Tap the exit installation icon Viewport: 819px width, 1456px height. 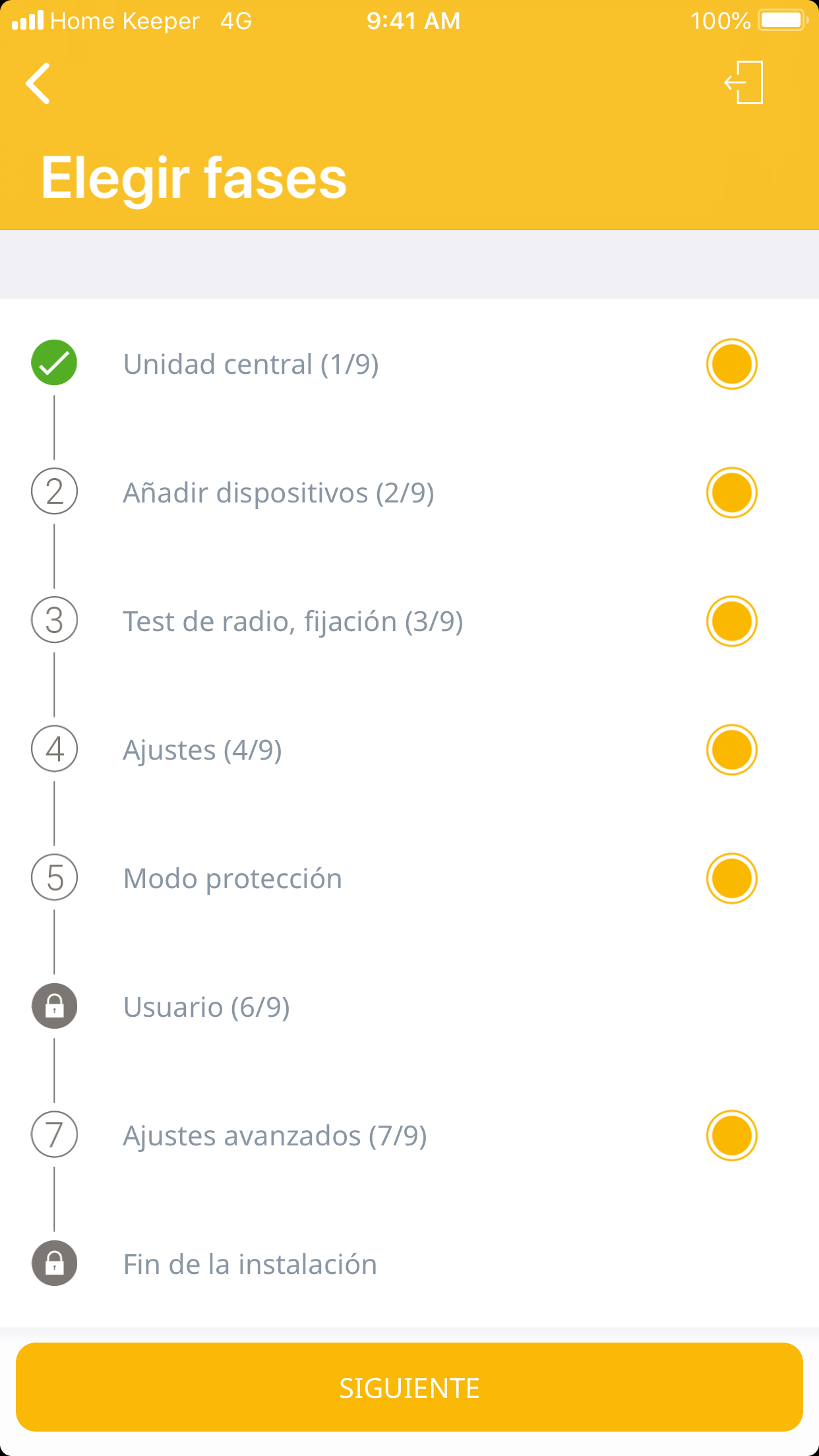coord(744,82)
